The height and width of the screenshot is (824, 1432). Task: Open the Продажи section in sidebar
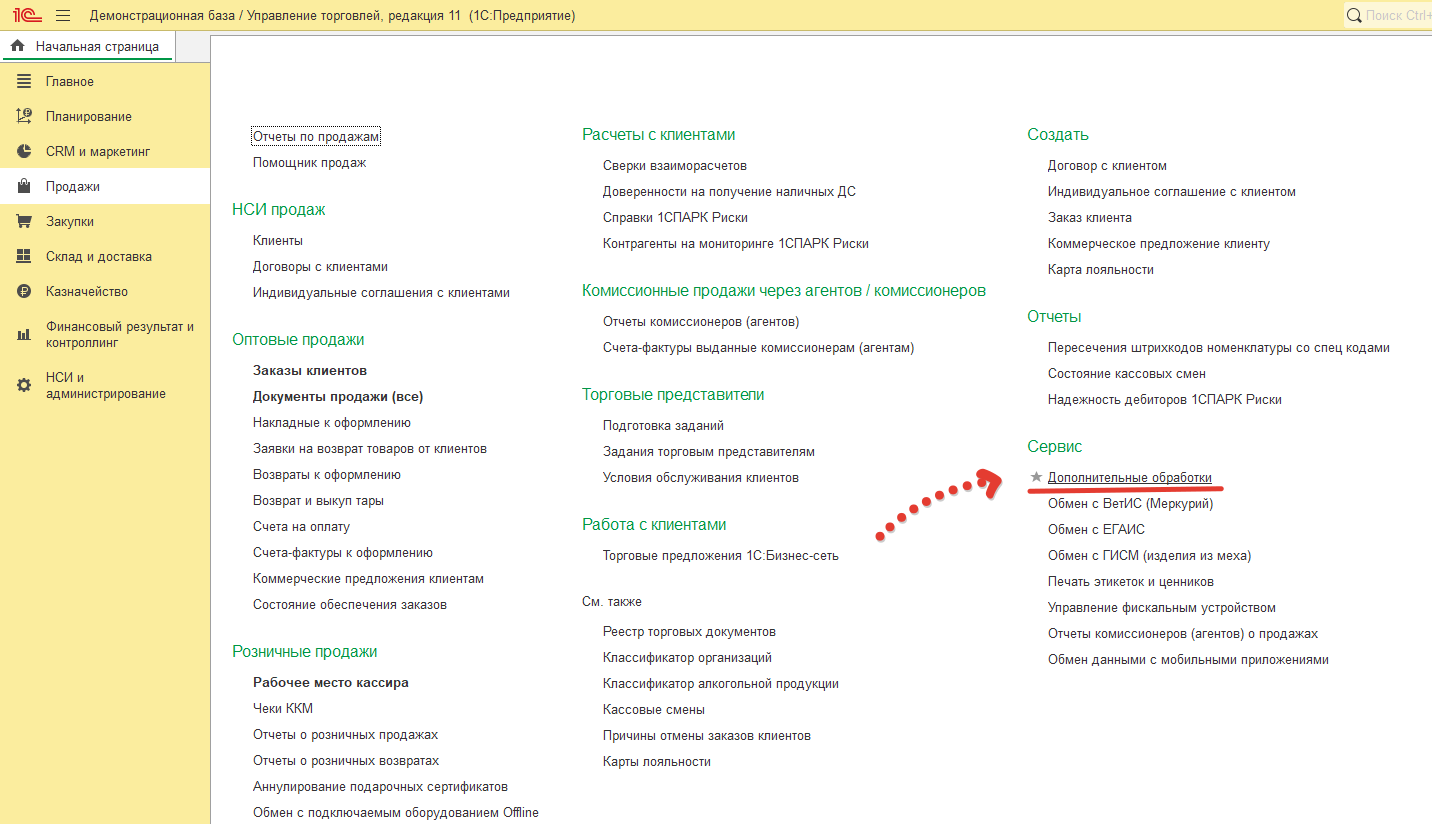pyautogui.click(x=72, y=187)
